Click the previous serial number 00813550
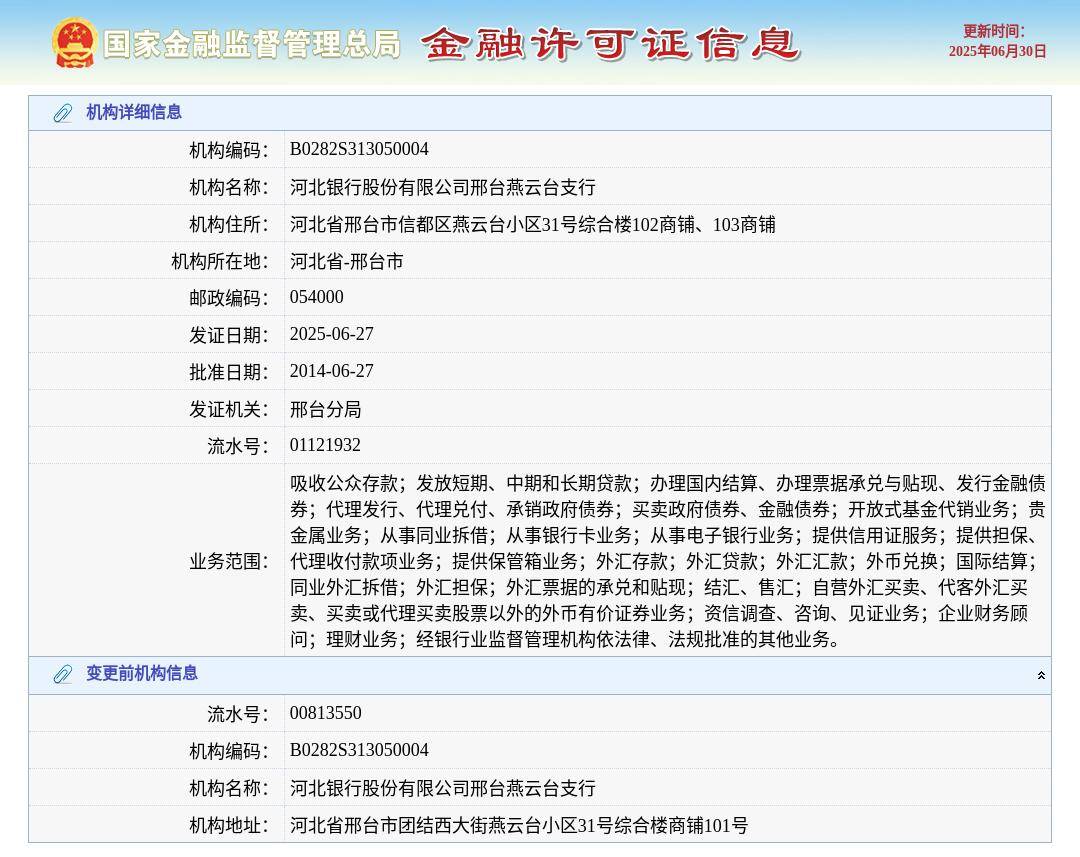This screenshot has height=857, width=1080. tap(325, 713)
